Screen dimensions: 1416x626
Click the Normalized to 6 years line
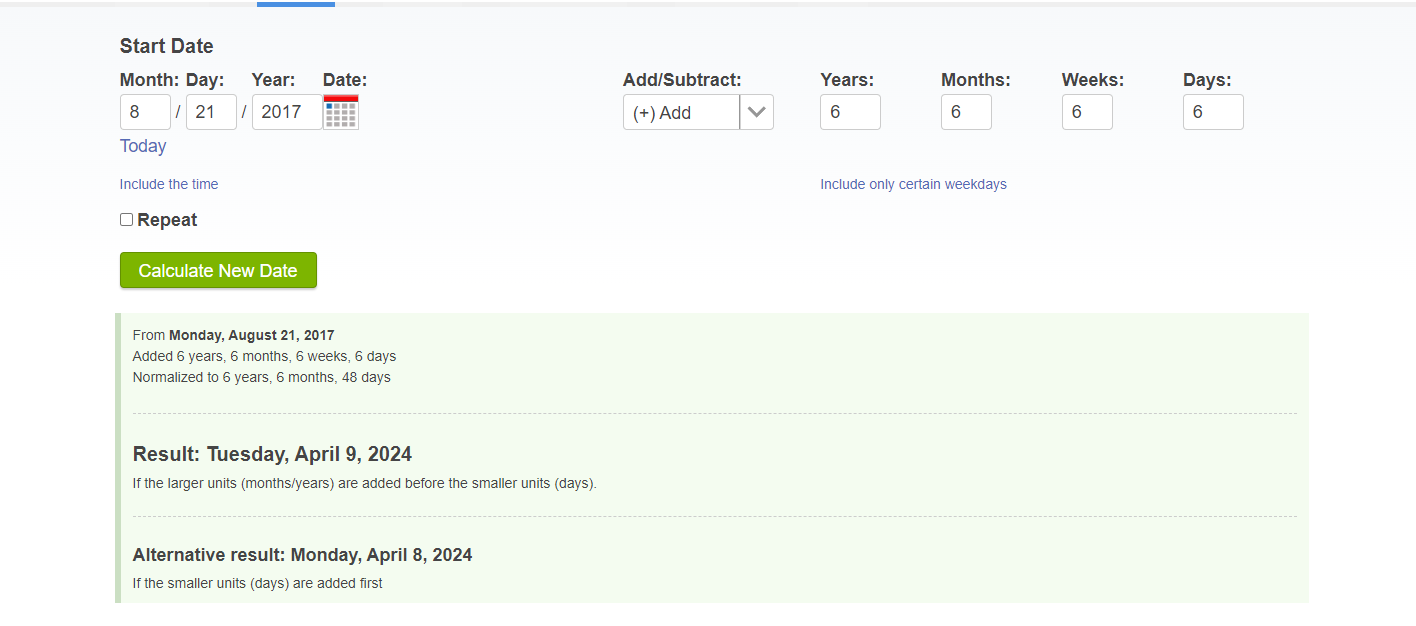261,377
